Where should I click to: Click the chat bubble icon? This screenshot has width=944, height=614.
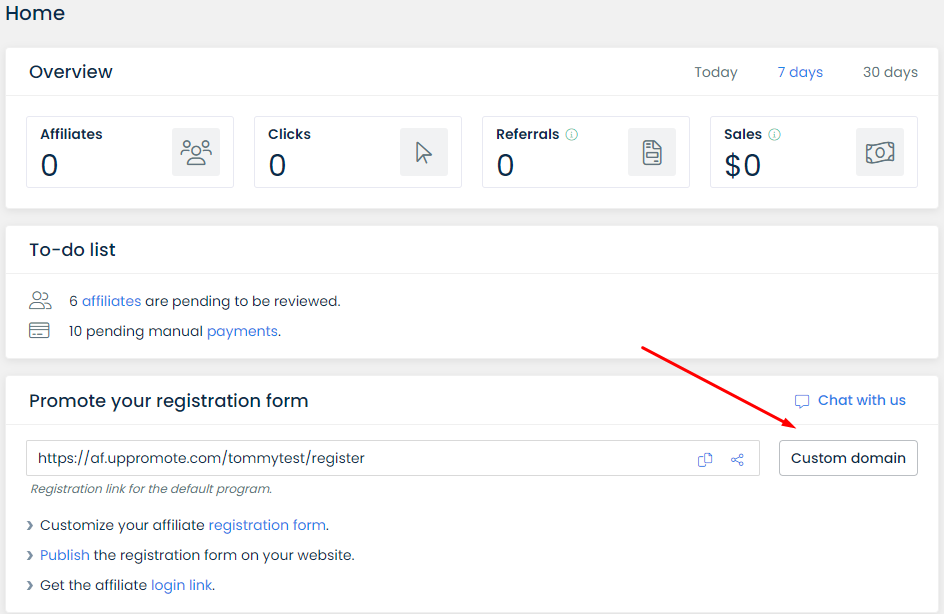click(802, 401)
